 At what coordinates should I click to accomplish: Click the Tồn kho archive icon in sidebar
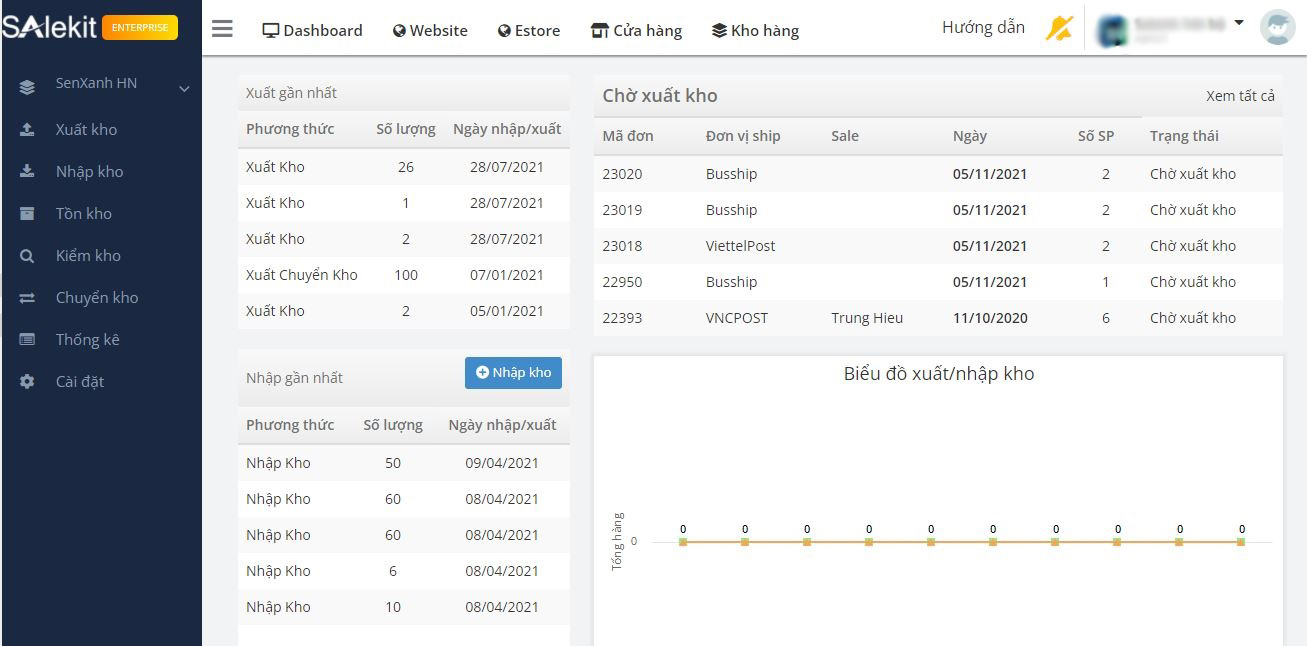click(x=27, y=214)
